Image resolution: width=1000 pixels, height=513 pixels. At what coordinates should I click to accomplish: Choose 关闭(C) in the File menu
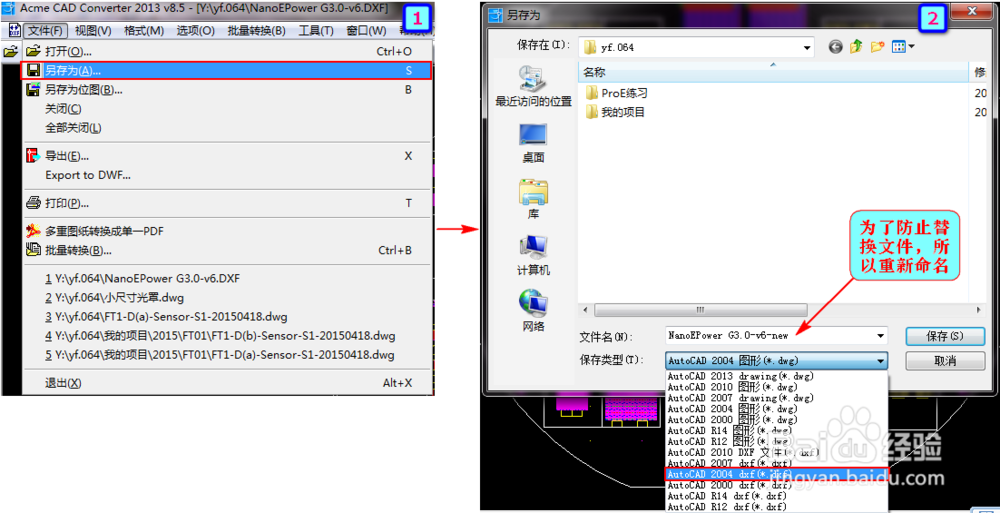(228, 109)
